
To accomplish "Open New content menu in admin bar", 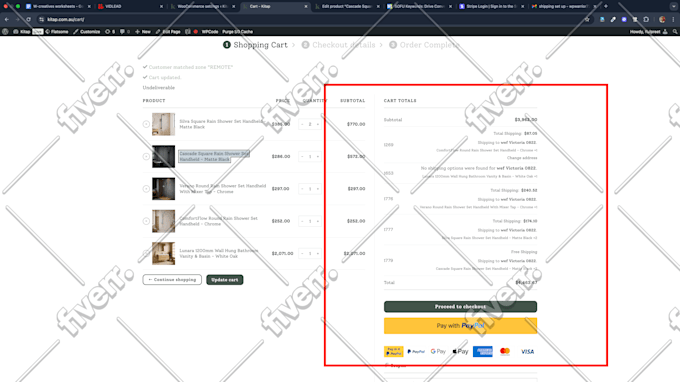I will [143, 32].
